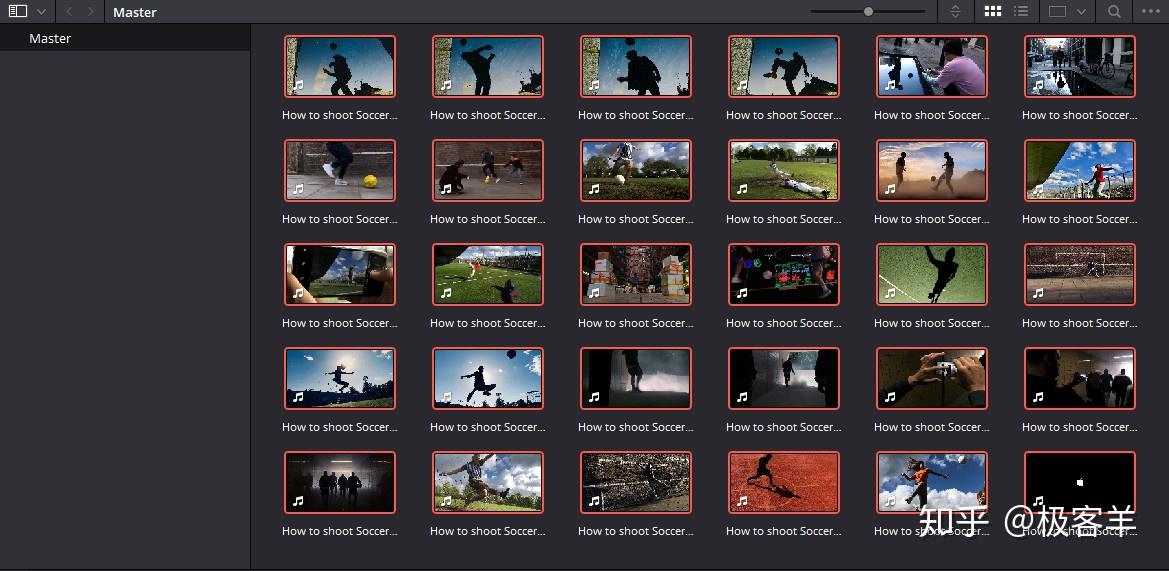Select black clip with white dot
This screenshot has height=571, width=1169.
(1080, 482)
